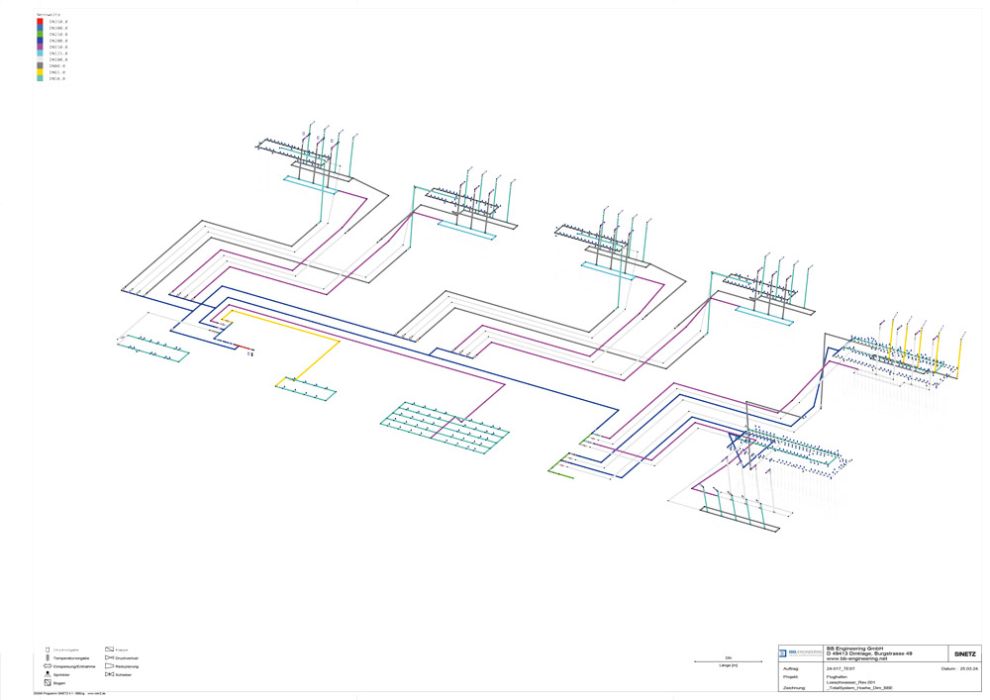This screenshot has height=700, width=990.
Task: Click the Schieber valve symbol in the legend
Action: coord(109,675)
